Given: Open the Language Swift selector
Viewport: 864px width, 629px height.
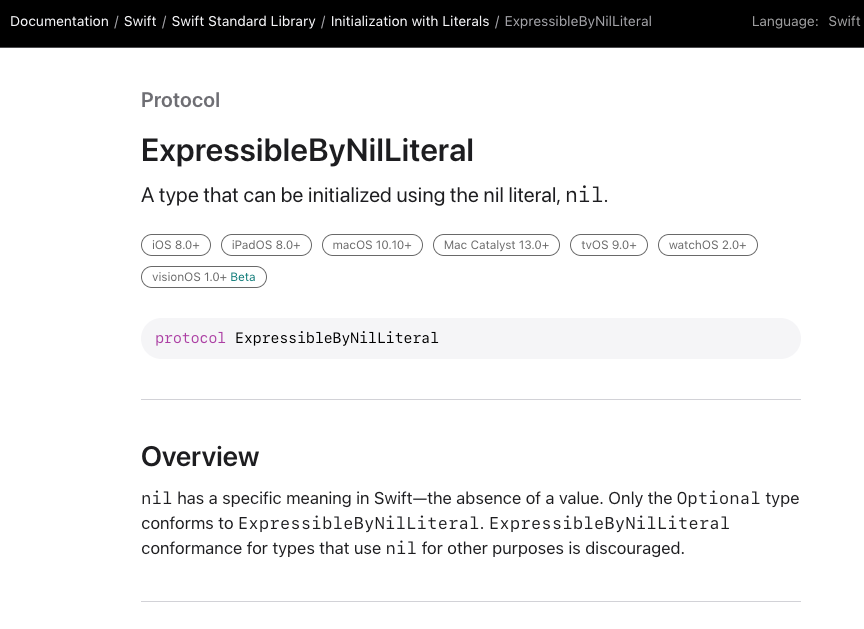Looking at the screenshot, I should tap(843, 21).
